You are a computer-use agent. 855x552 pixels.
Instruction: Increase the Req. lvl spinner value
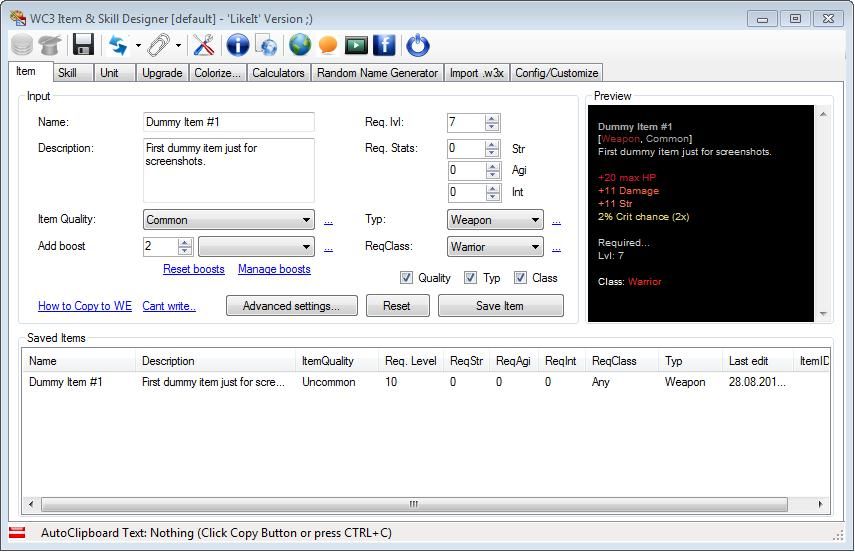coord(492,118)
